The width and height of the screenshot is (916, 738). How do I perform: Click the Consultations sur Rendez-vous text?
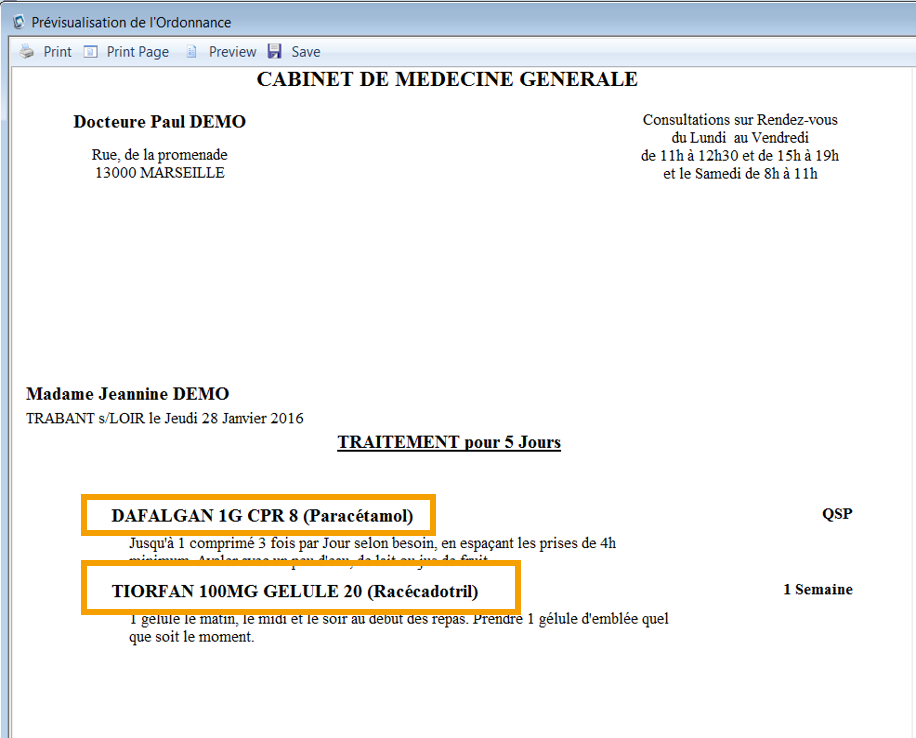[x=740, y=120]
